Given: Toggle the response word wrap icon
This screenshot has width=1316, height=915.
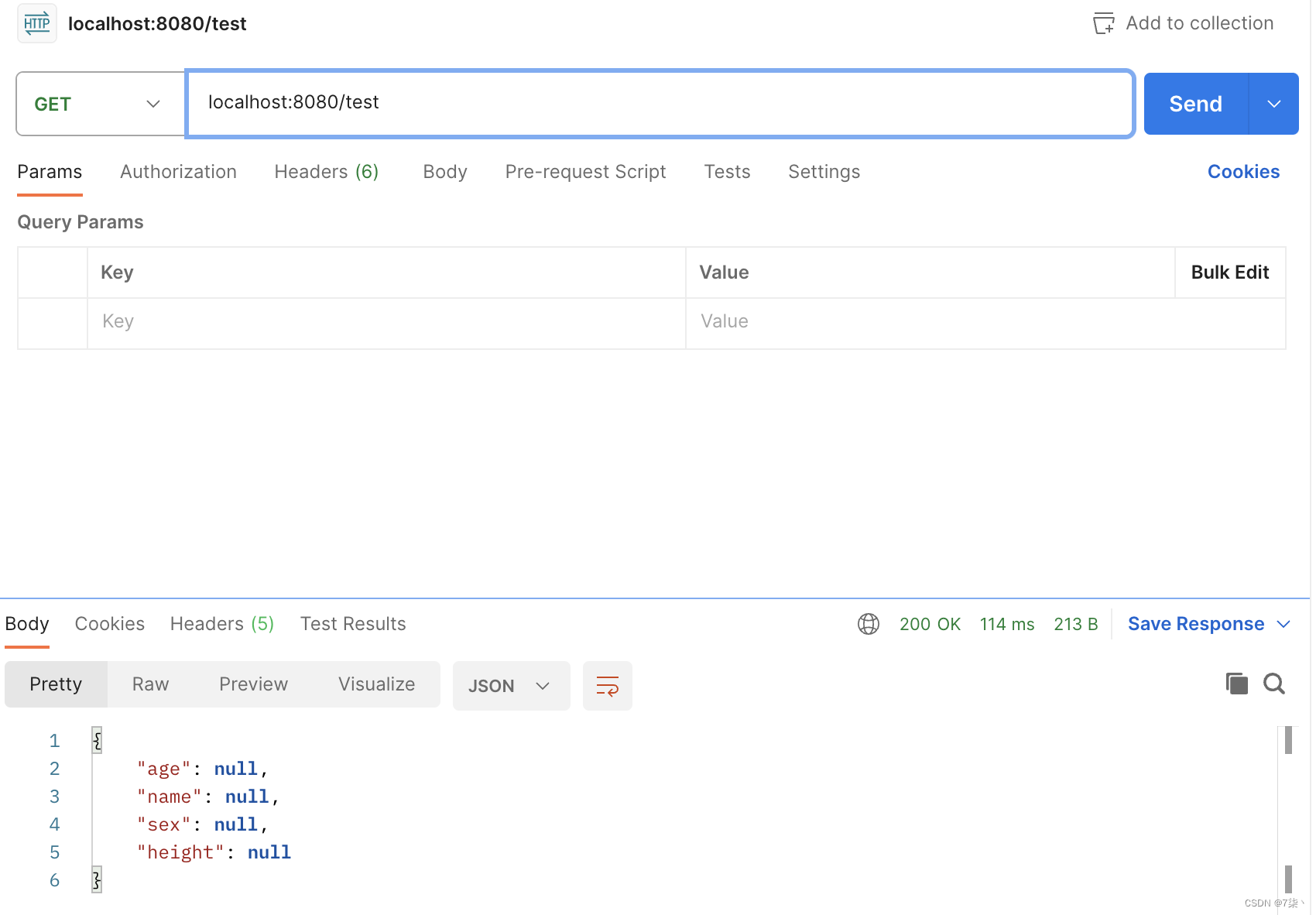Looking at the screenshot, I should [x=608, y=686].
